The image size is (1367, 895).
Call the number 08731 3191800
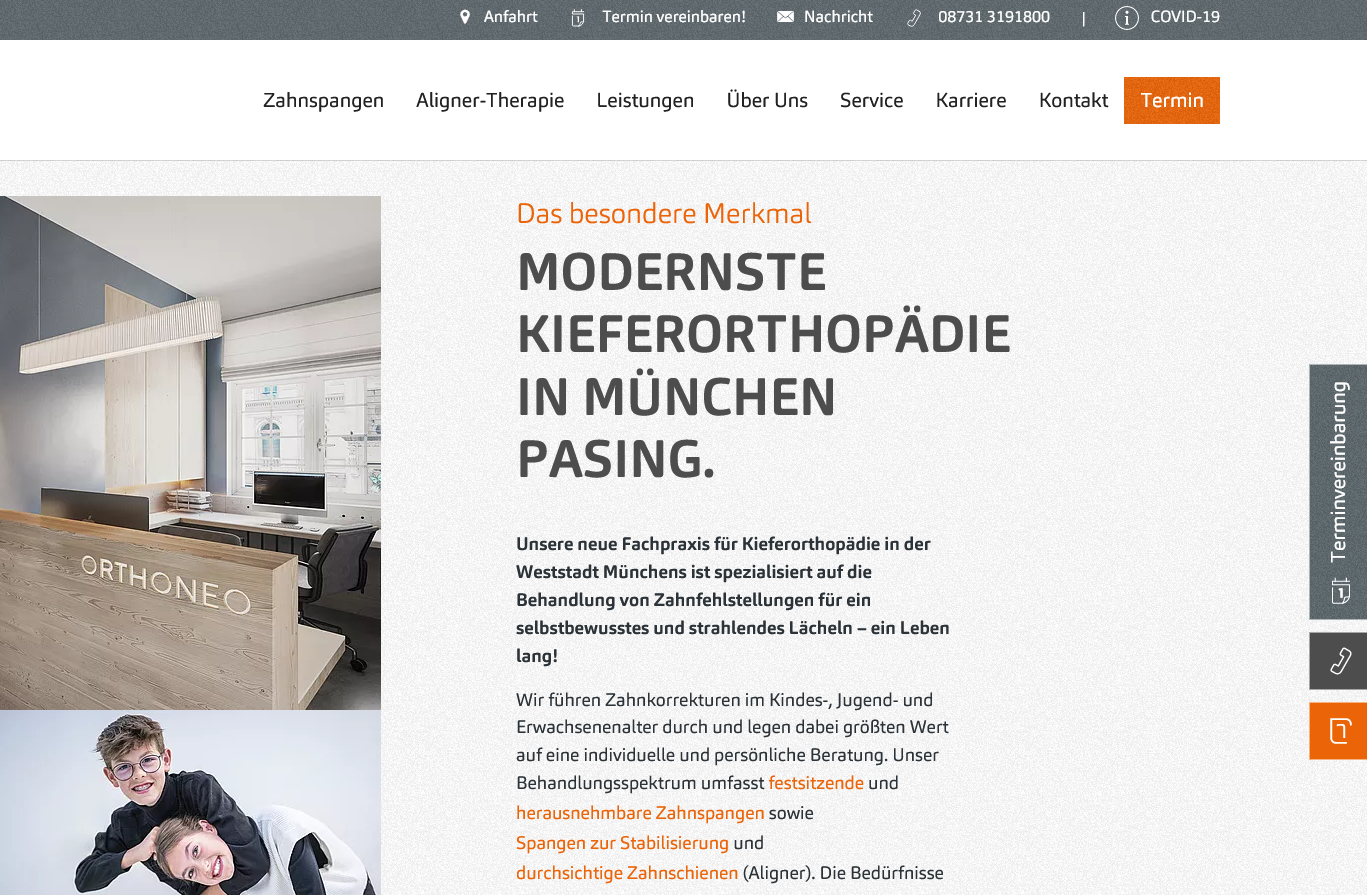[x=994, y=17]
